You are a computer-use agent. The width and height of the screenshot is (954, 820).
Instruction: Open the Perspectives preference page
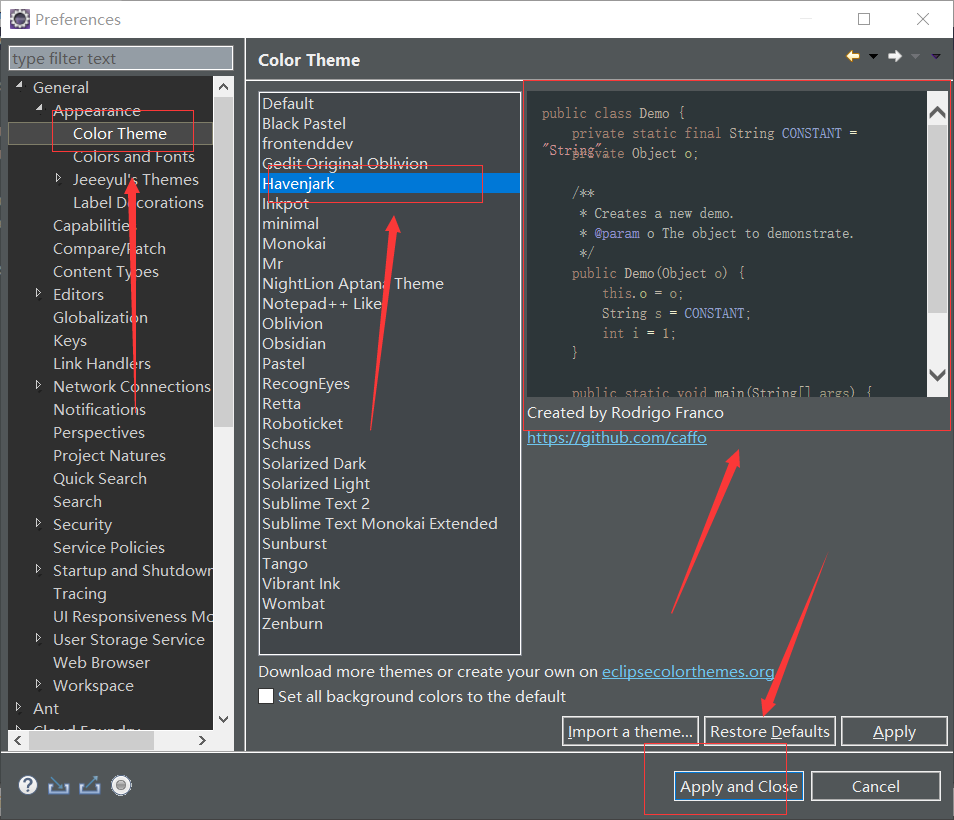pyautogui.click(x=99, y=433)
